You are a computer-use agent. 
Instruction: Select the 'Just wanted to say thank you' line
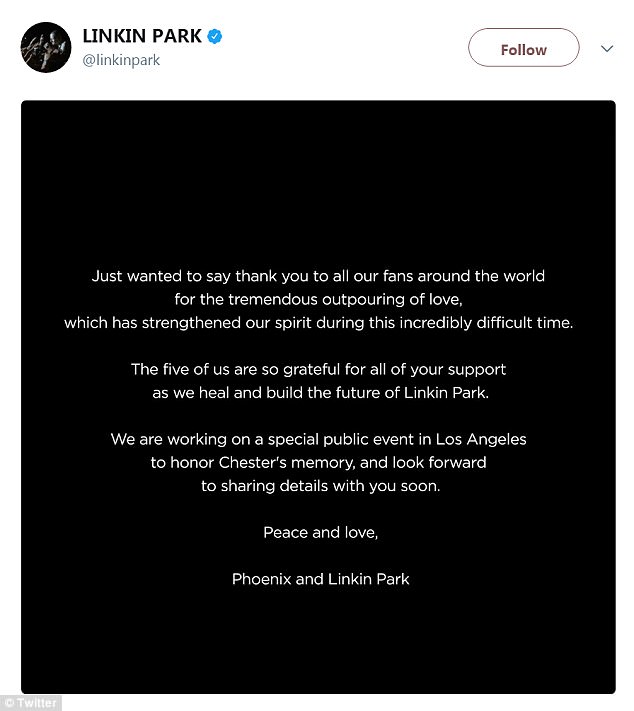pos(318,276)
